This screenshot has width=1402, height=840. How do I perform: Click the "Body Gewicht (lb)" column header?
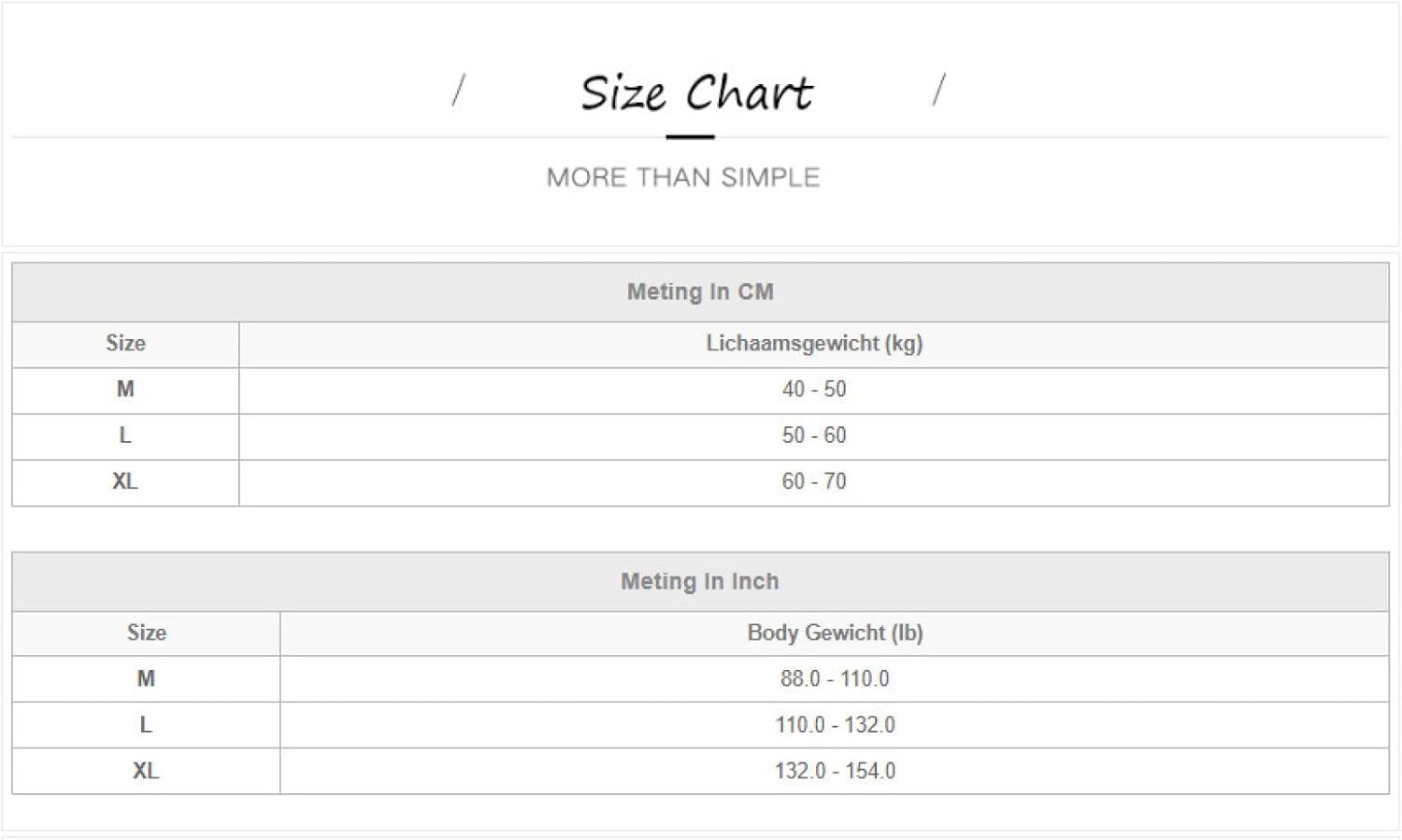coord(835,633)
